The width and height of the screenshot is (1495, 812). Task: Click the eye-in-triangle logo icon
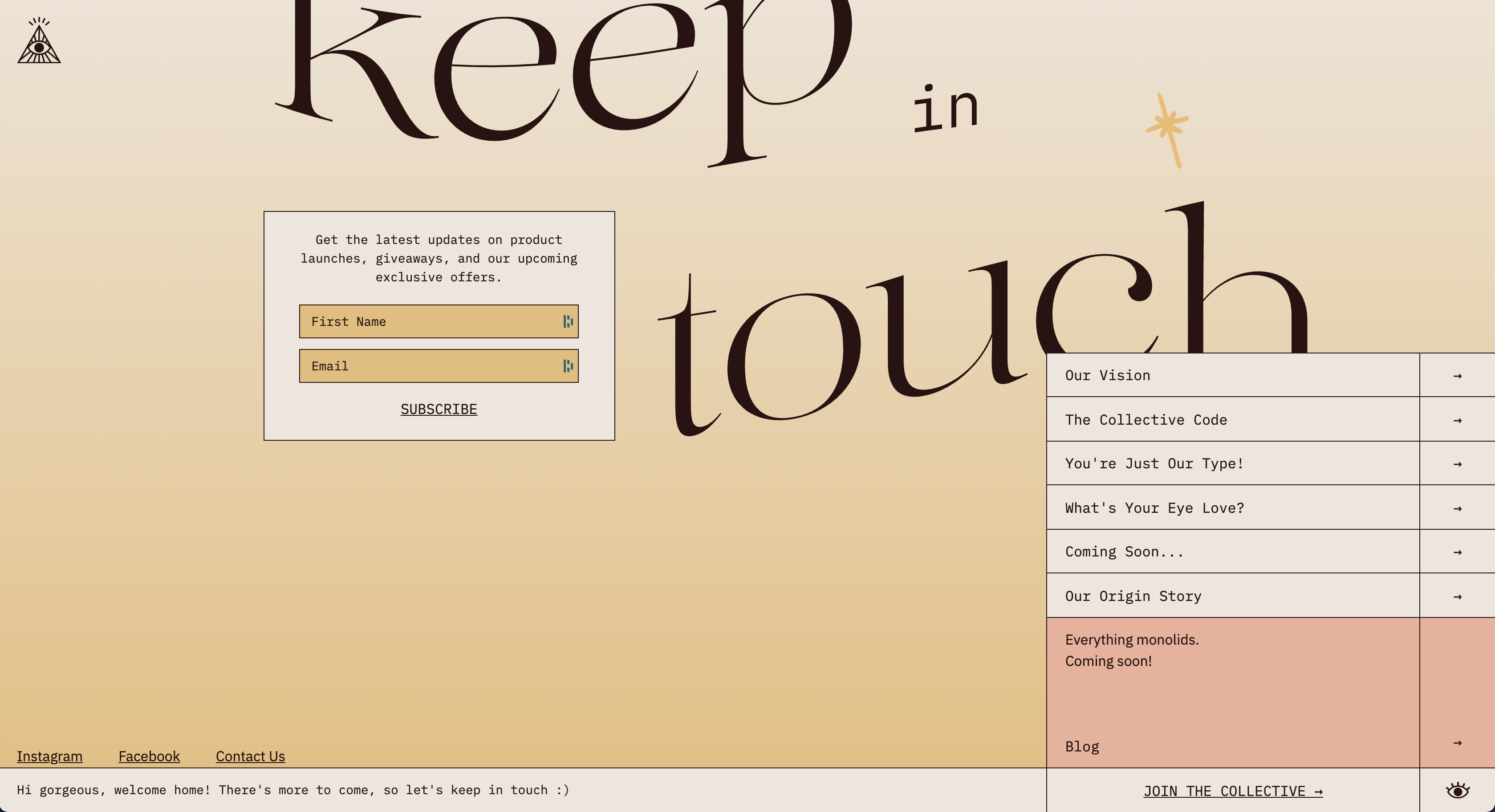point(39,41)
